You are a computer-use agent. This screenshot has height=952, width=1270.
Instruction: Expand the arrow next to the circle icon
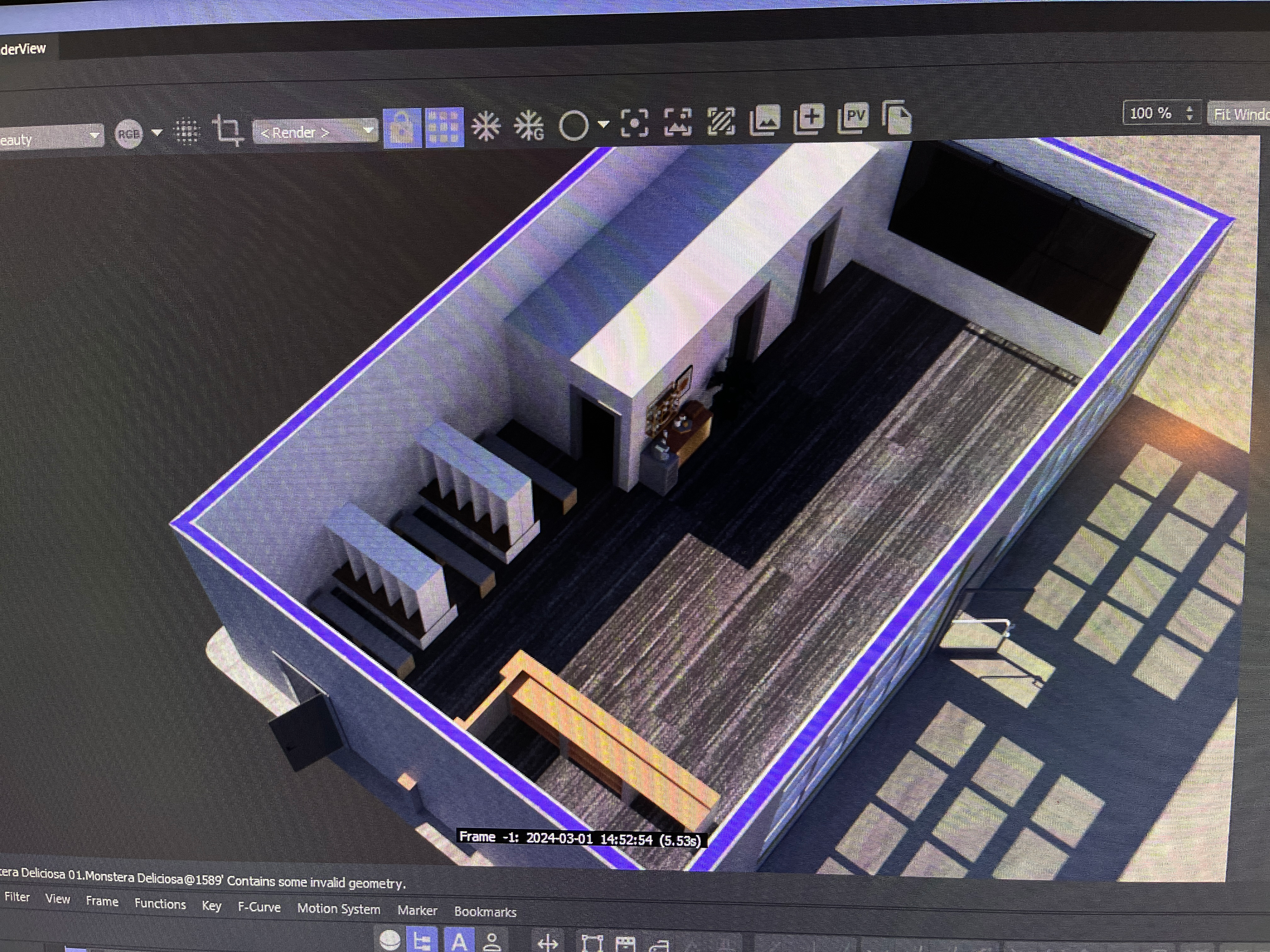pos(603,123)
